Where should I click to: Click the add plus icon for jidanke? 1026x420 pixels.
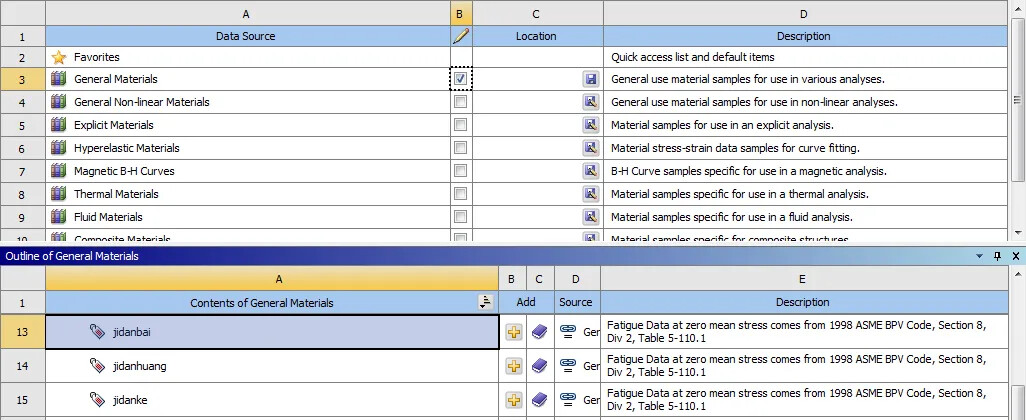point(513,400)
